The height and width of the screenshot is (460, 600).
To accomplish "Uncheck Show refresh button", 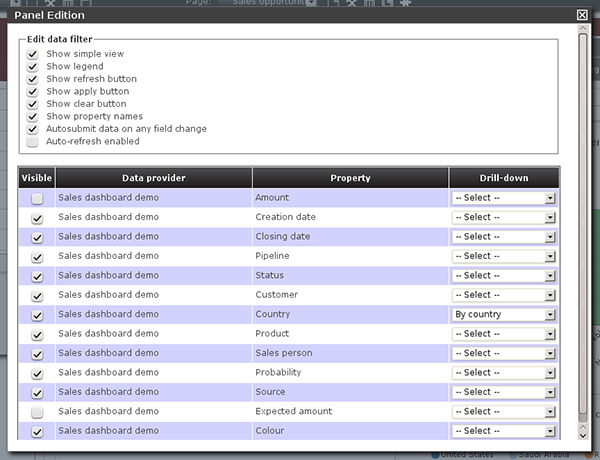I will pyautogui.click(x=33, y=79).
